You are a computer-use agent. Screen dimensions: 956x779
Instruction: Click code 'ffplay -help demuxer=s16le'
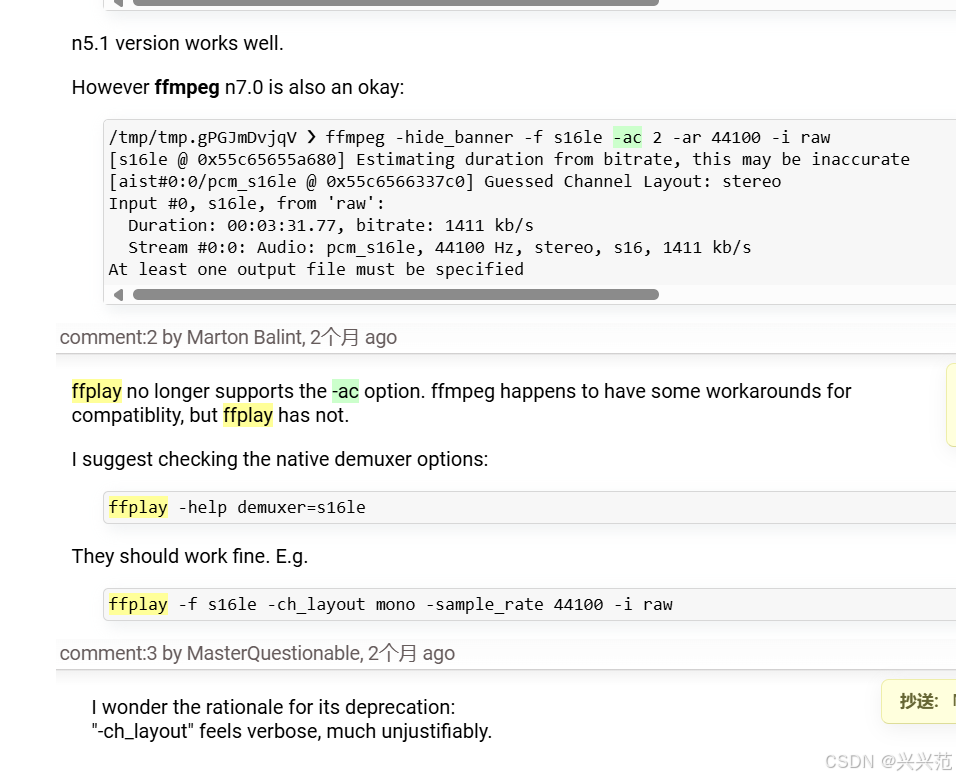pyautogui.click(x=237, y=507)
